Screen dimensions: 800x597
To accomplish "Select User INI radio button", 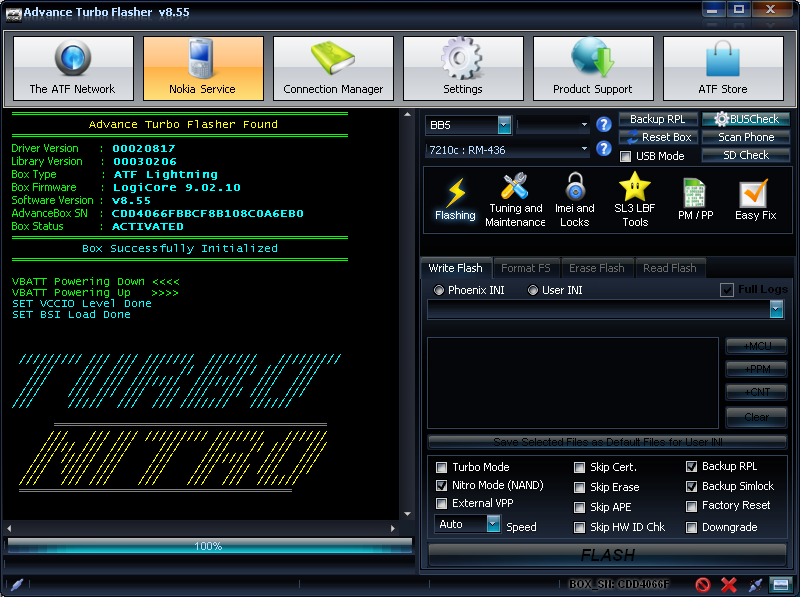I will point(533,290).
